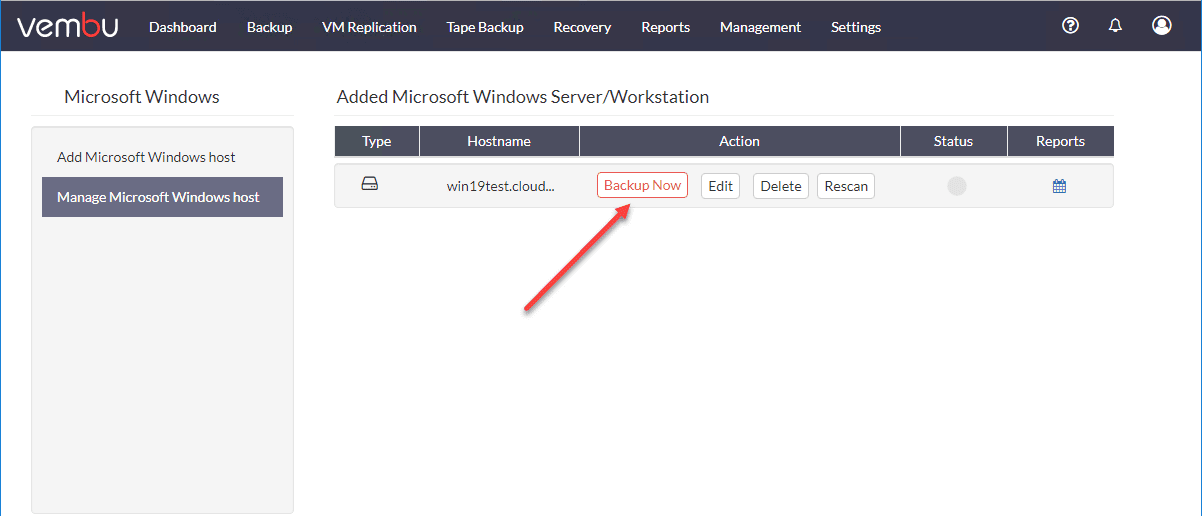Screen dimensions: 1202x516
Task: Rescan the win19test host
Action: click(x=846, y=186)
